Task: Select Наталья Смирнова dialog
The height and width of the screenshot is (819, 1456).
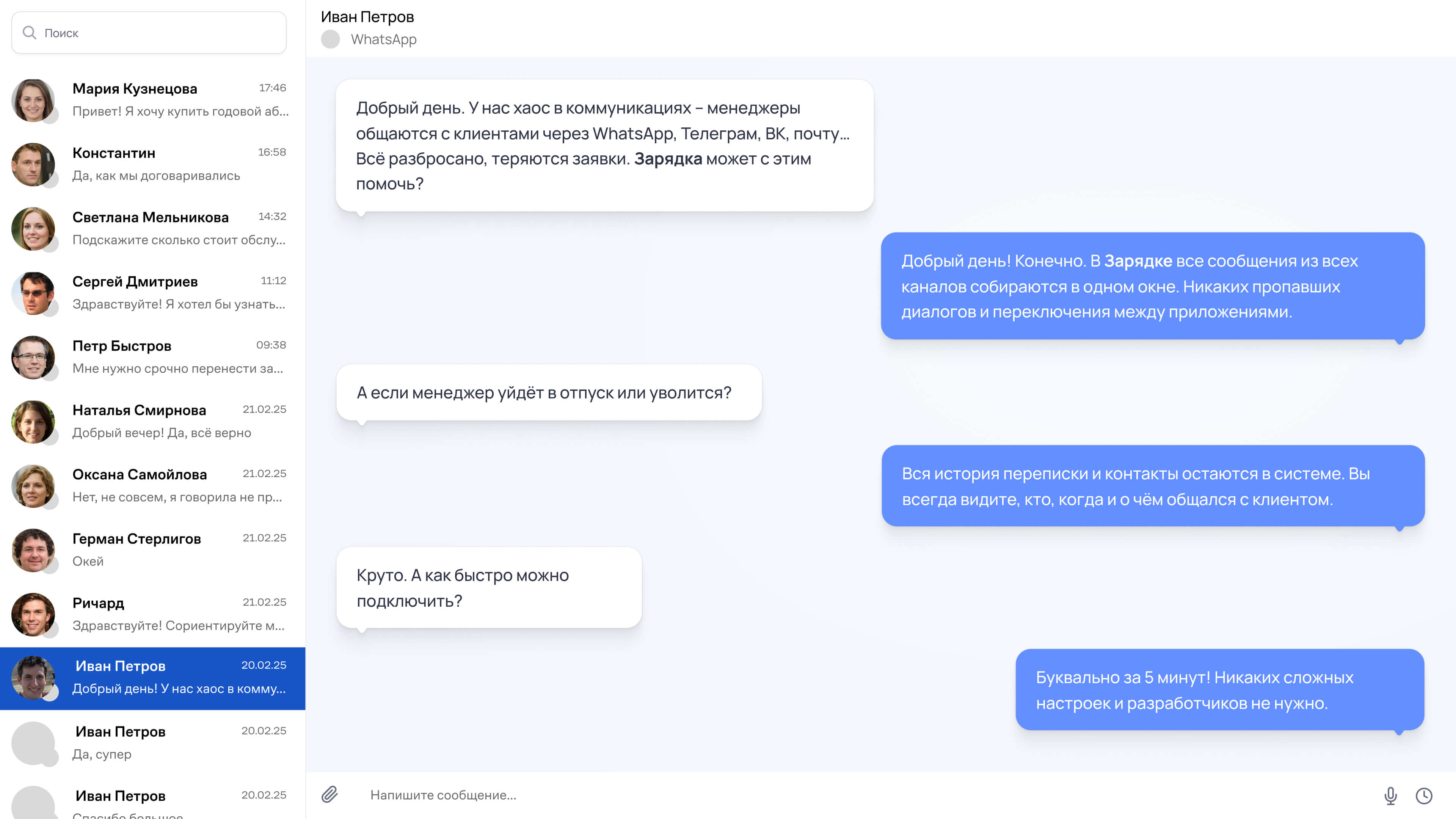Action: [x=152, y=421]
